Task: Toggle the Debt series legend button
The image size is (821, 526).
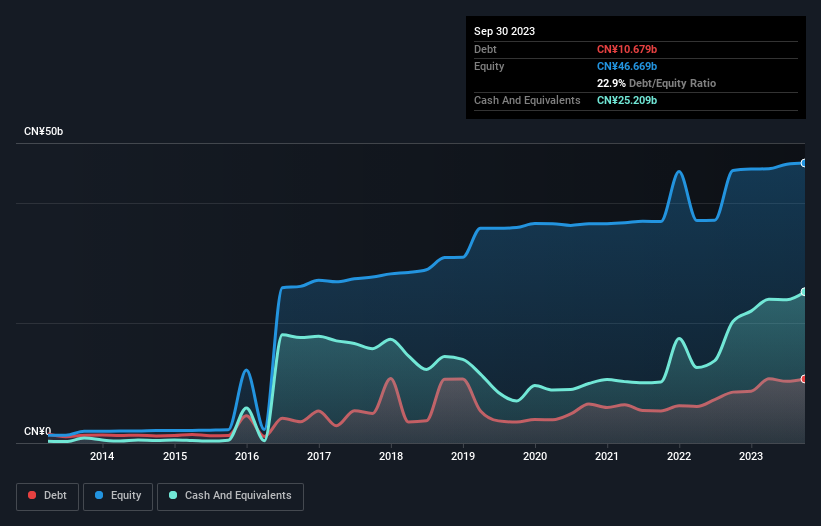Action: [x=47, y=496]
